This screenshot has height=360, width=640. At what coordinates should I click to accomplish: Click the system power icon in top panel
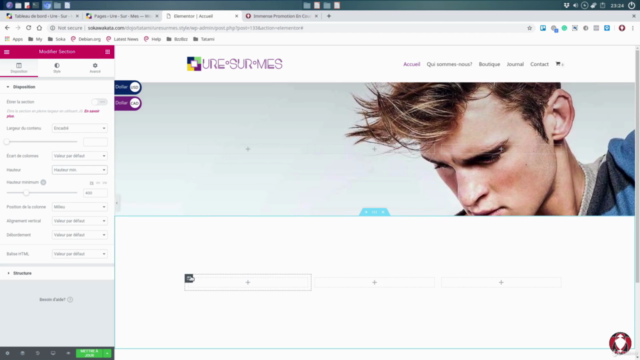[x=631, y=5]
